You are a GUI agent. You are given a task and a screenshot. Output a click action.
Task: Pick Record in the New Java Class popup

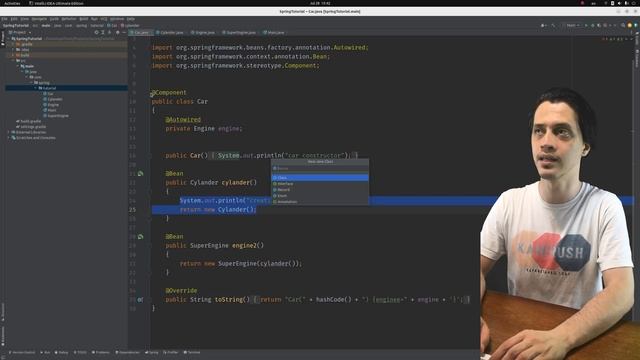(320, 190)
